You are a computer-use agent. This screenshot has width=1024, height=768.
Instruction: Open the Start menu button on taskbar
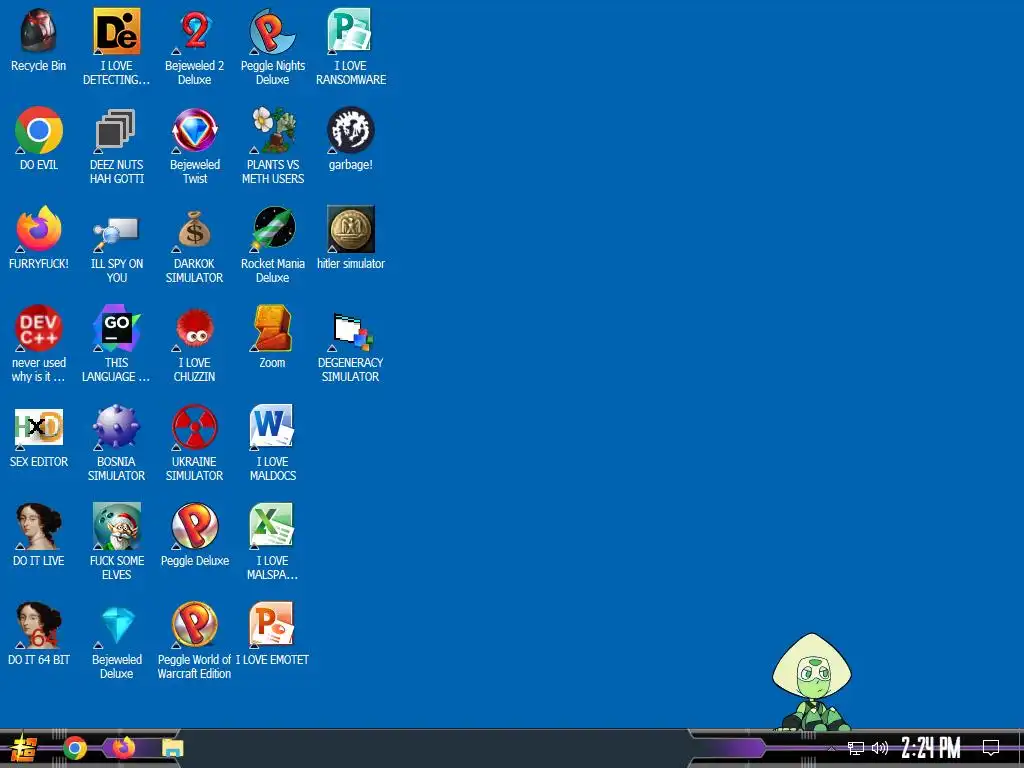pos(24,748)
